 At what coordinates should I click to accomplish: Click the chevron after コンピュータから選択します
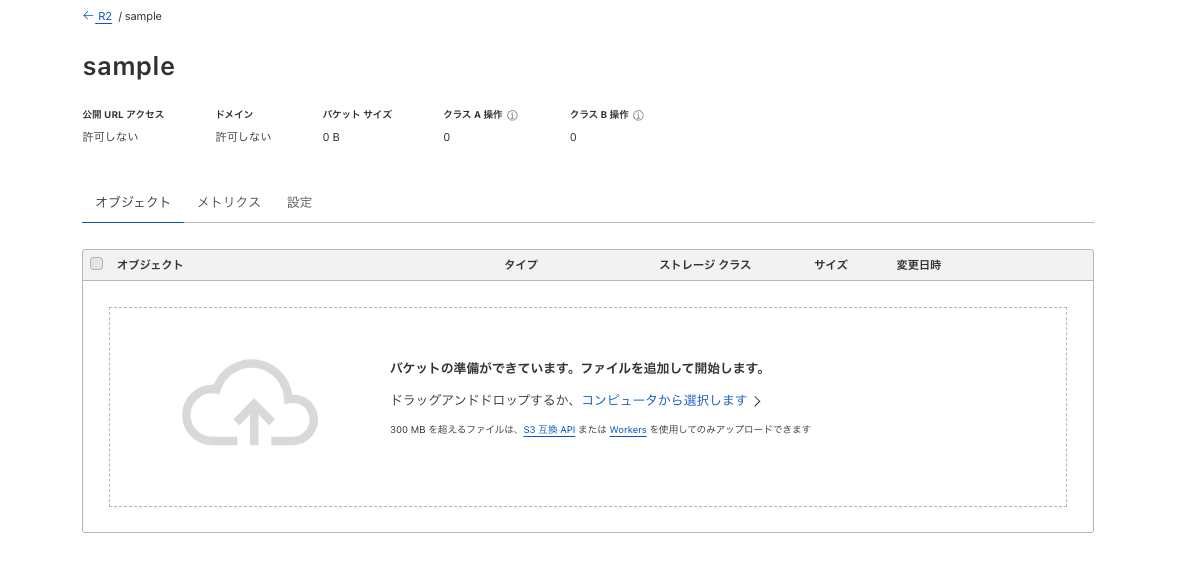tap(757, 401)
